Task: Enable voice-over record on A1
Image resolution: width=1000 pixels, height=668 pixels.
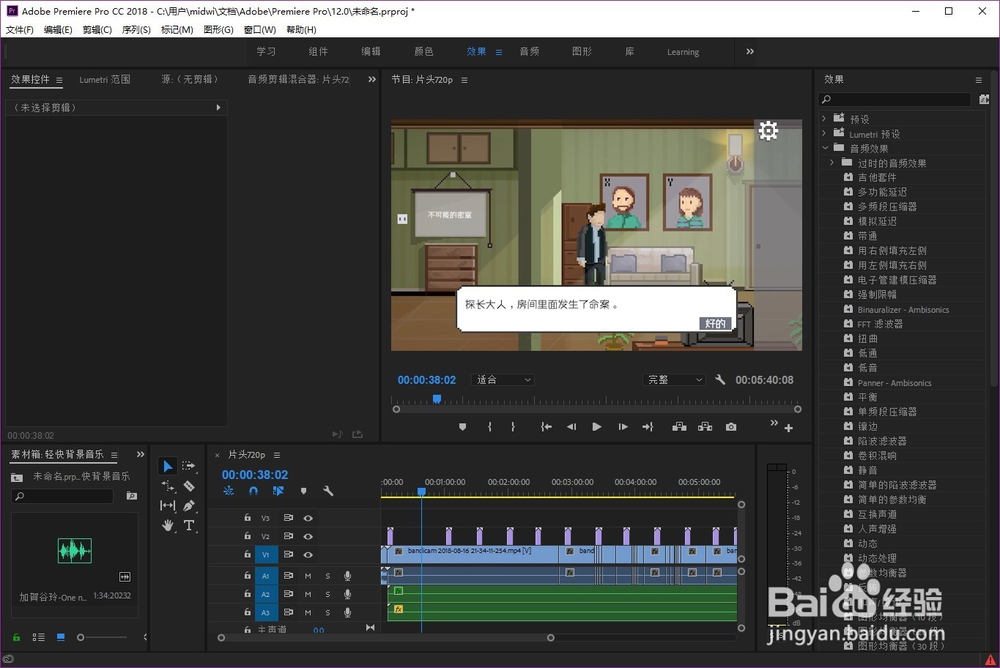Action: tap(348, 576)
